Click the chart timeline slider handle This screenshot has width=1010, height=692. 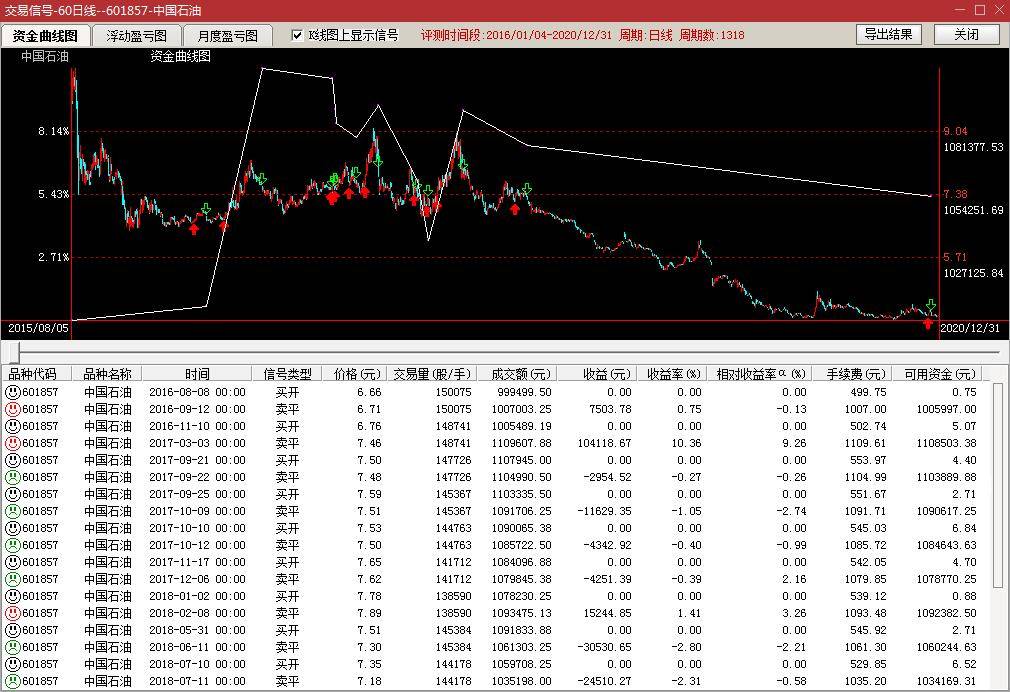coord(14,352)
